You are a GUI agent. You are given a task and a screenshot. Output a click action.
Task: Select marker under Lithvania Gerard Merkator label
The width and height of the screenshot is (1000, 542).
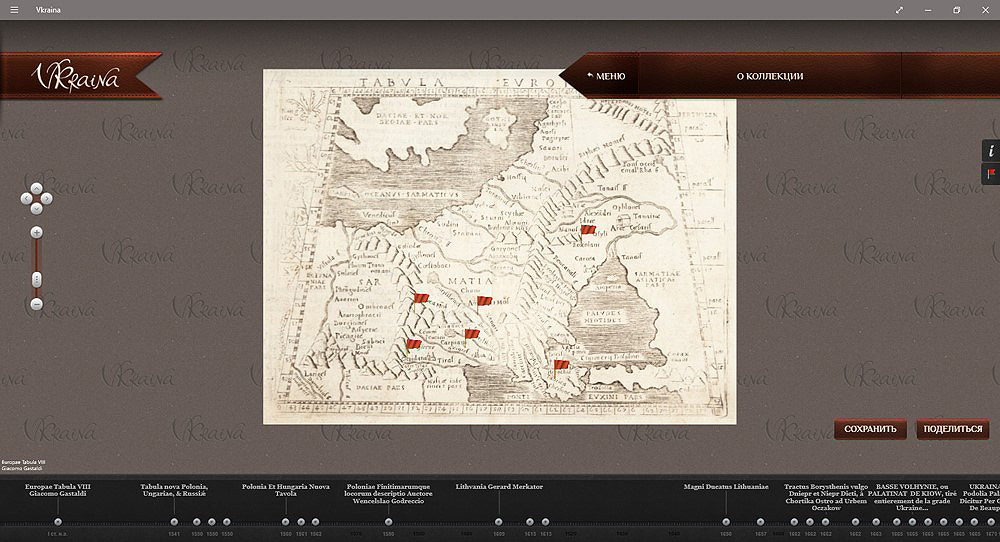tap(499, 522)
